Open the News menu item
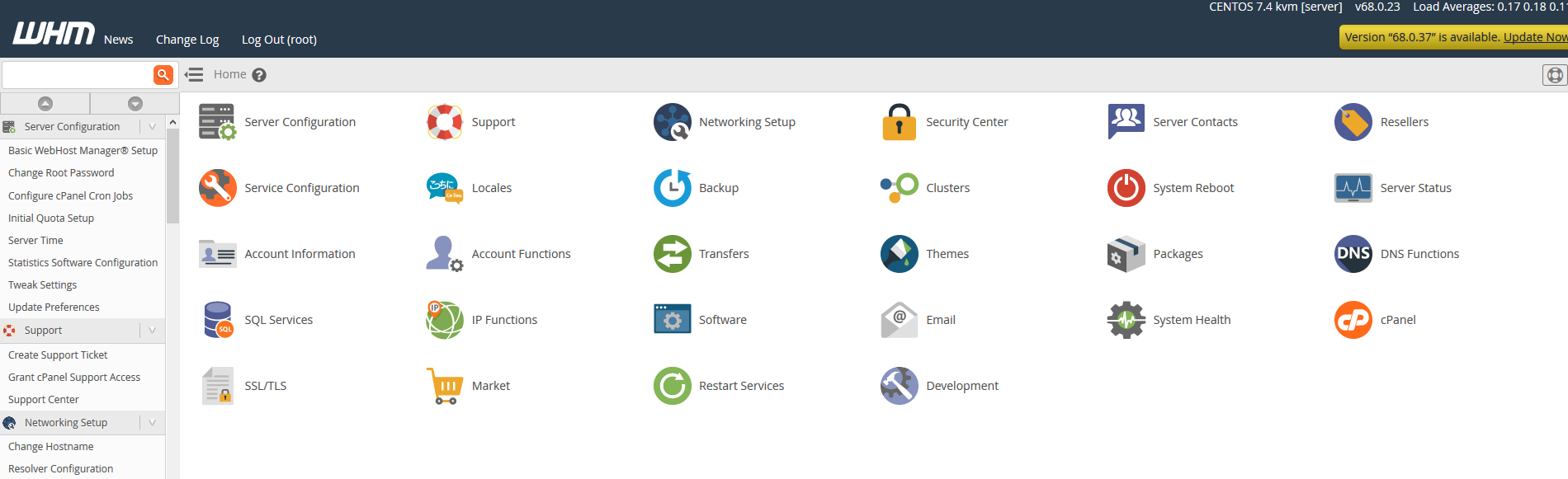 (118, 40)
